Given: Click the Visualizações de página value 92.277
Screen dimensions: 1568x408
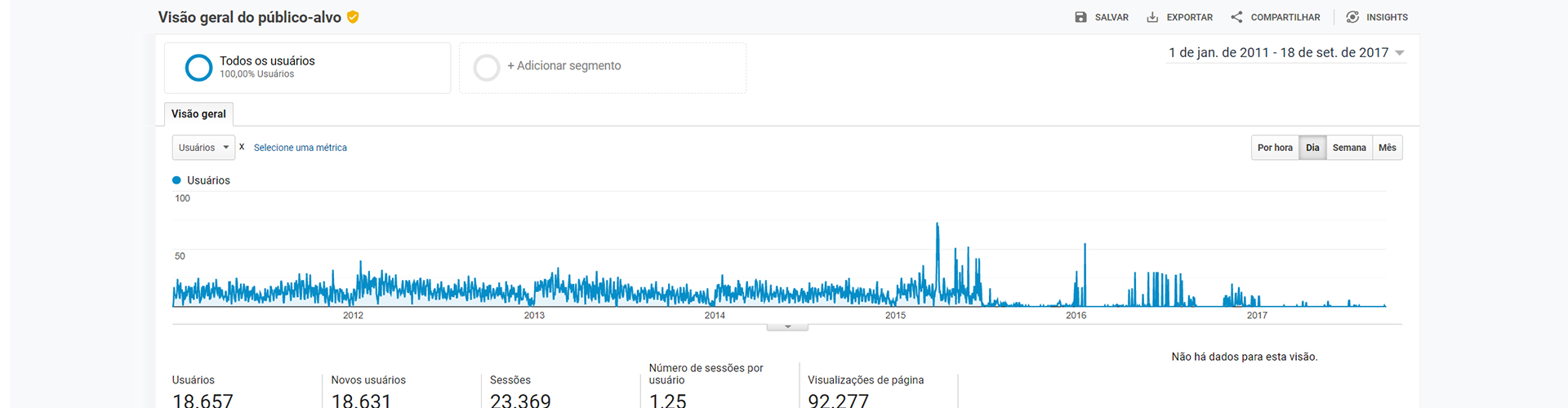Looking at the screenshot, I should [838, 401].
